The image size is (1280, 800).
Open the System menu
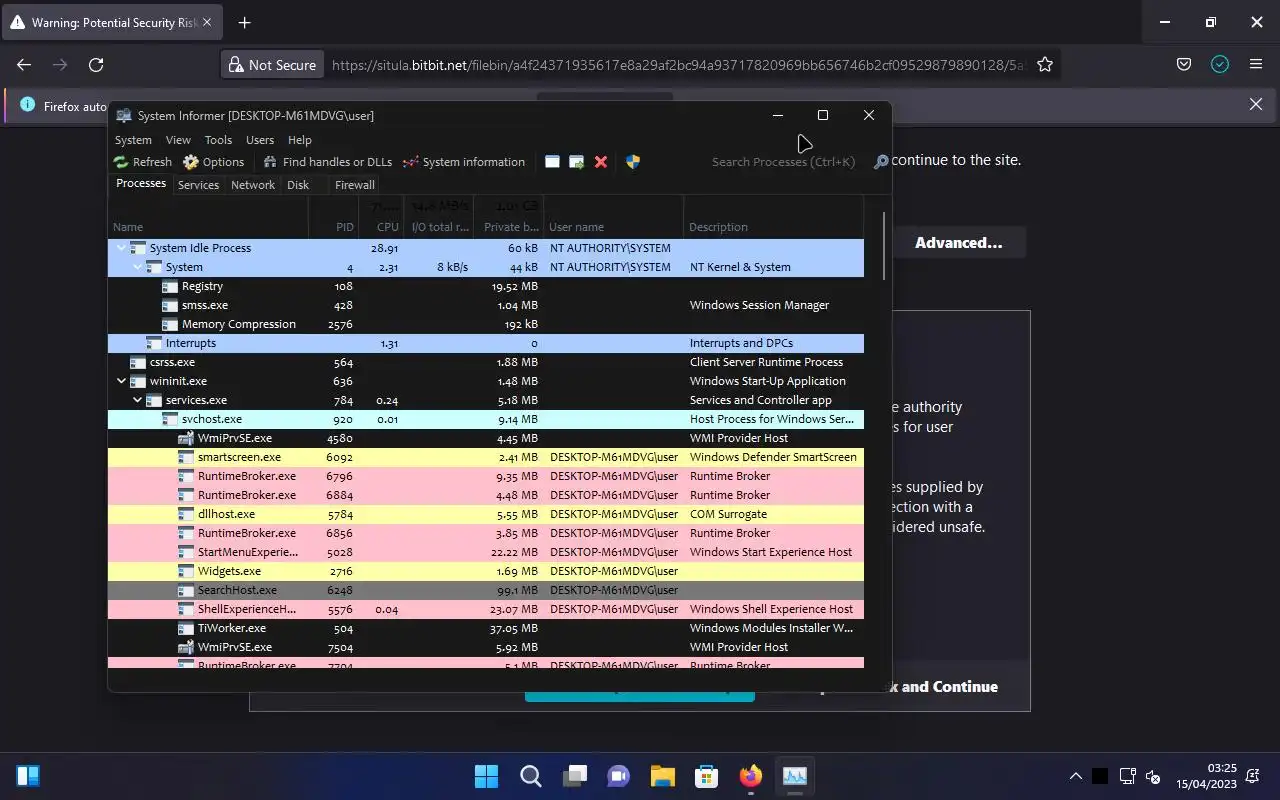(133, 140)
